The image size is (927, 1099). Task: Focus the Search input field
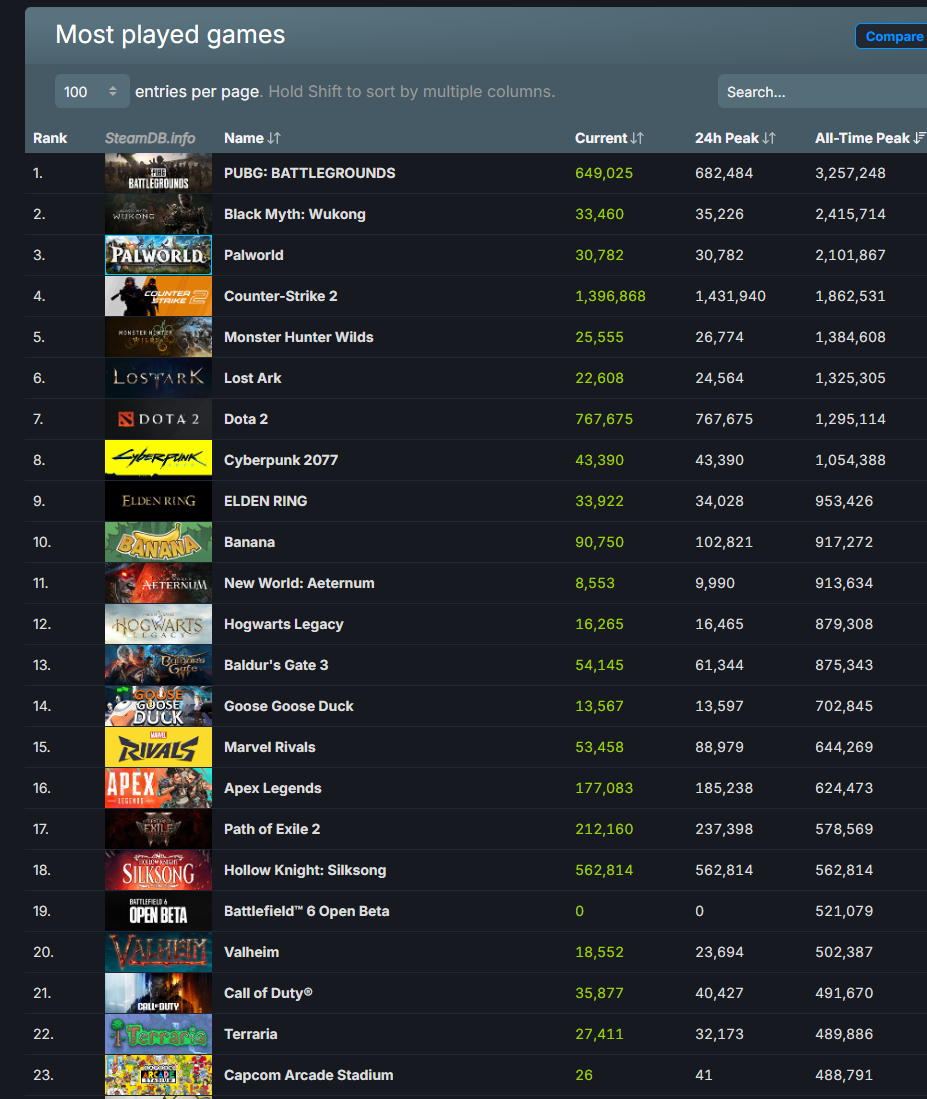click(823, 92)
